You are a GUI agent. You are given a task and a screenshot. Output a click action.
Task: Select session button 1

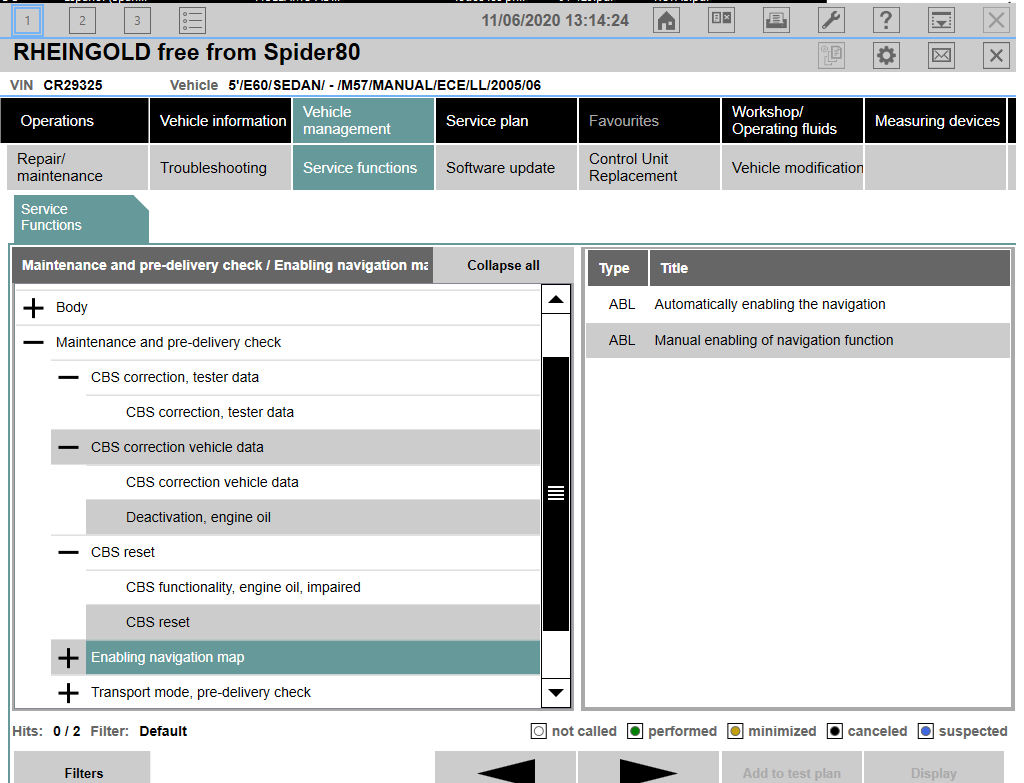27,20
